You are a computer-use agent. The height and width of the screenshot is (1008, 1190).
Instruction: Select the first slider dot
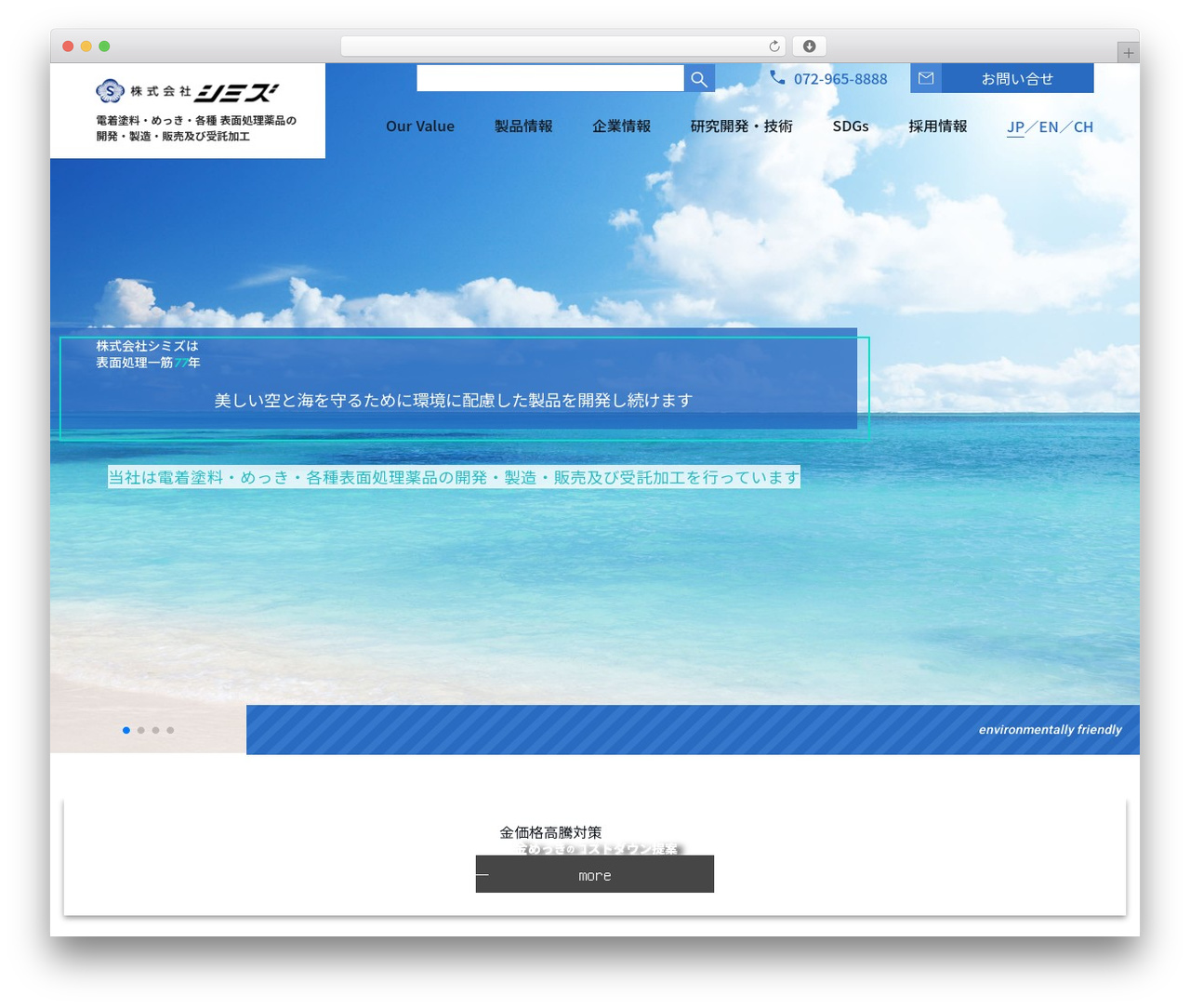[126, 730]
